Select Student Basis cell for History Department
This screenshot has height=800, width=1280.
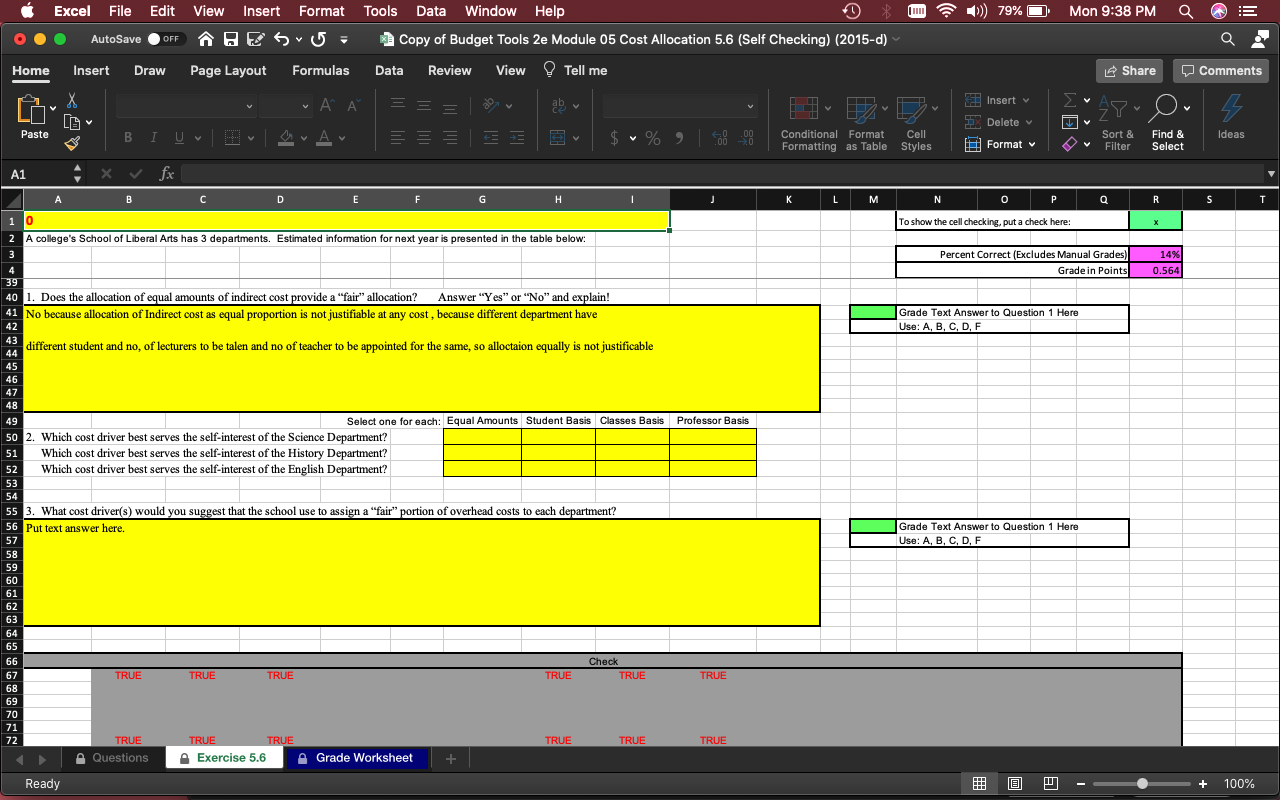[558, 453]
